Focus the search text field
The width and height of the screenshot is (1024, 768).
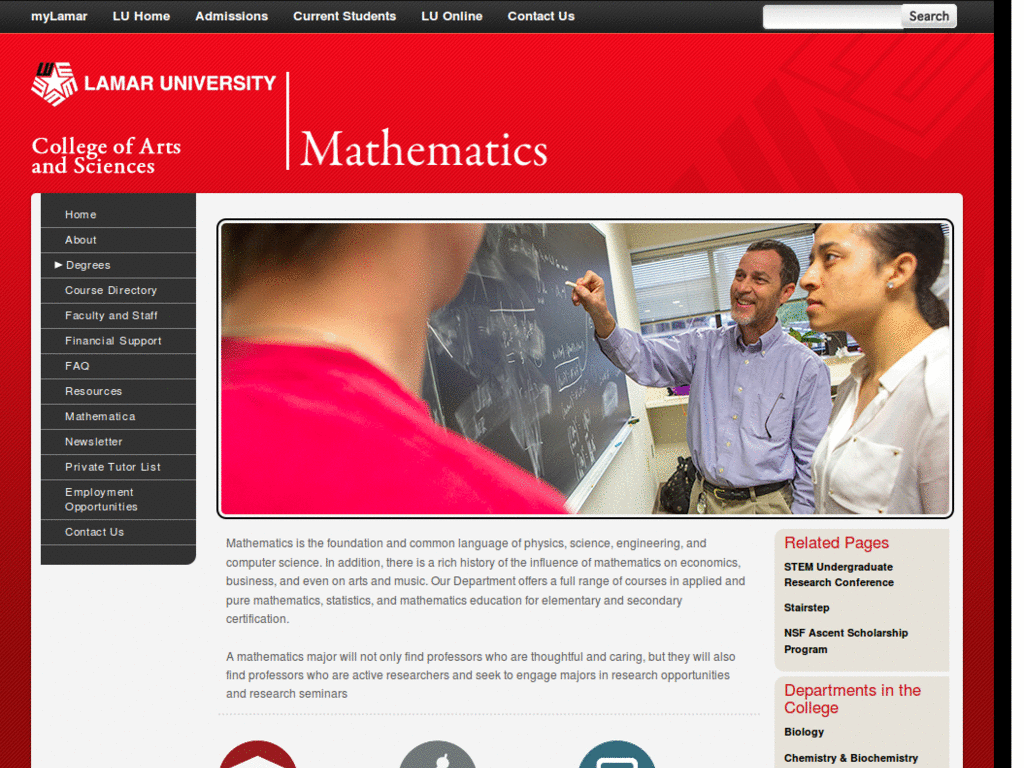[x=833, y=16]
